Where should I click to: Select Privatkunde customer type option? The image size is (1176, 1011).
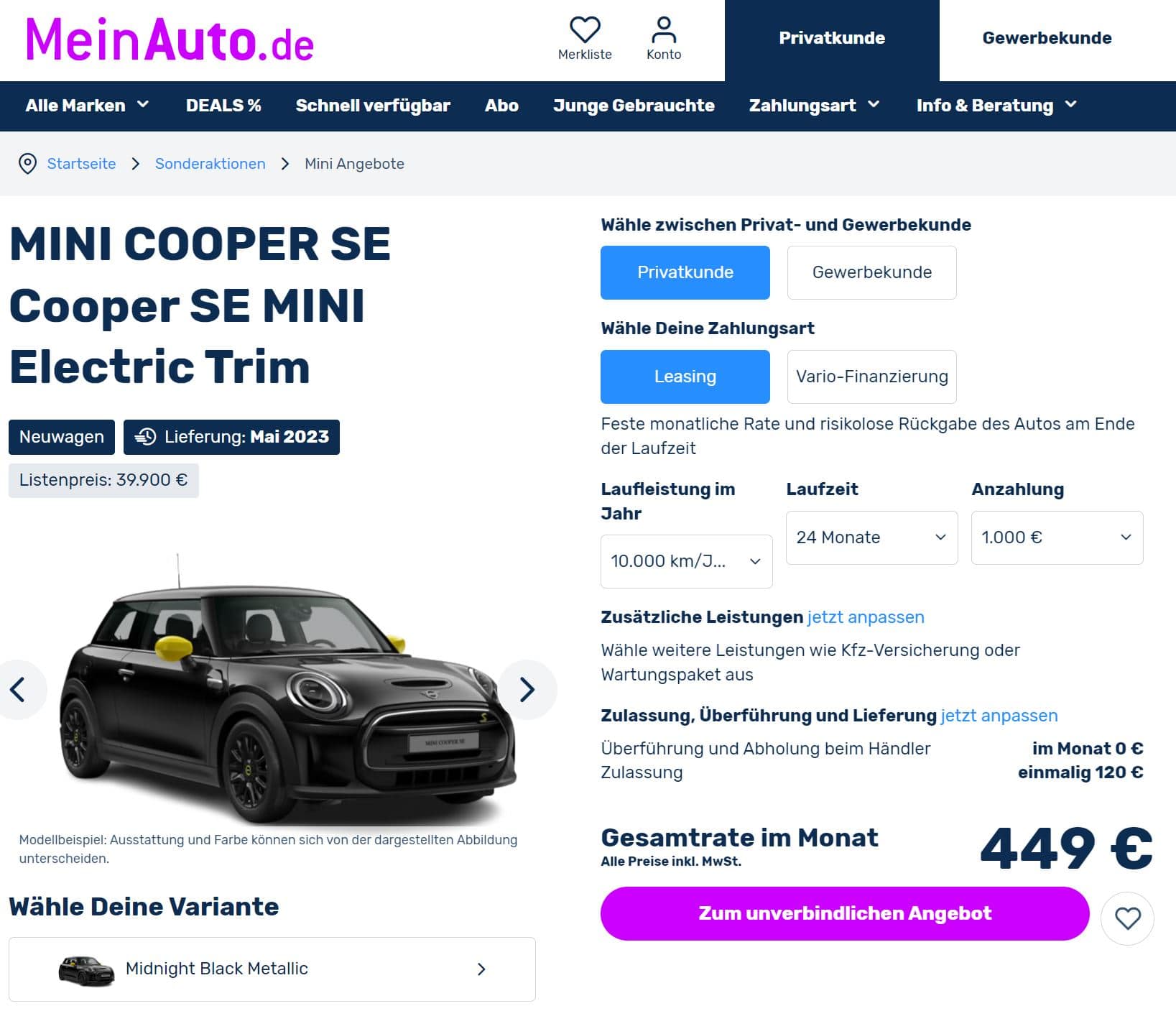[x=685, y=272]
